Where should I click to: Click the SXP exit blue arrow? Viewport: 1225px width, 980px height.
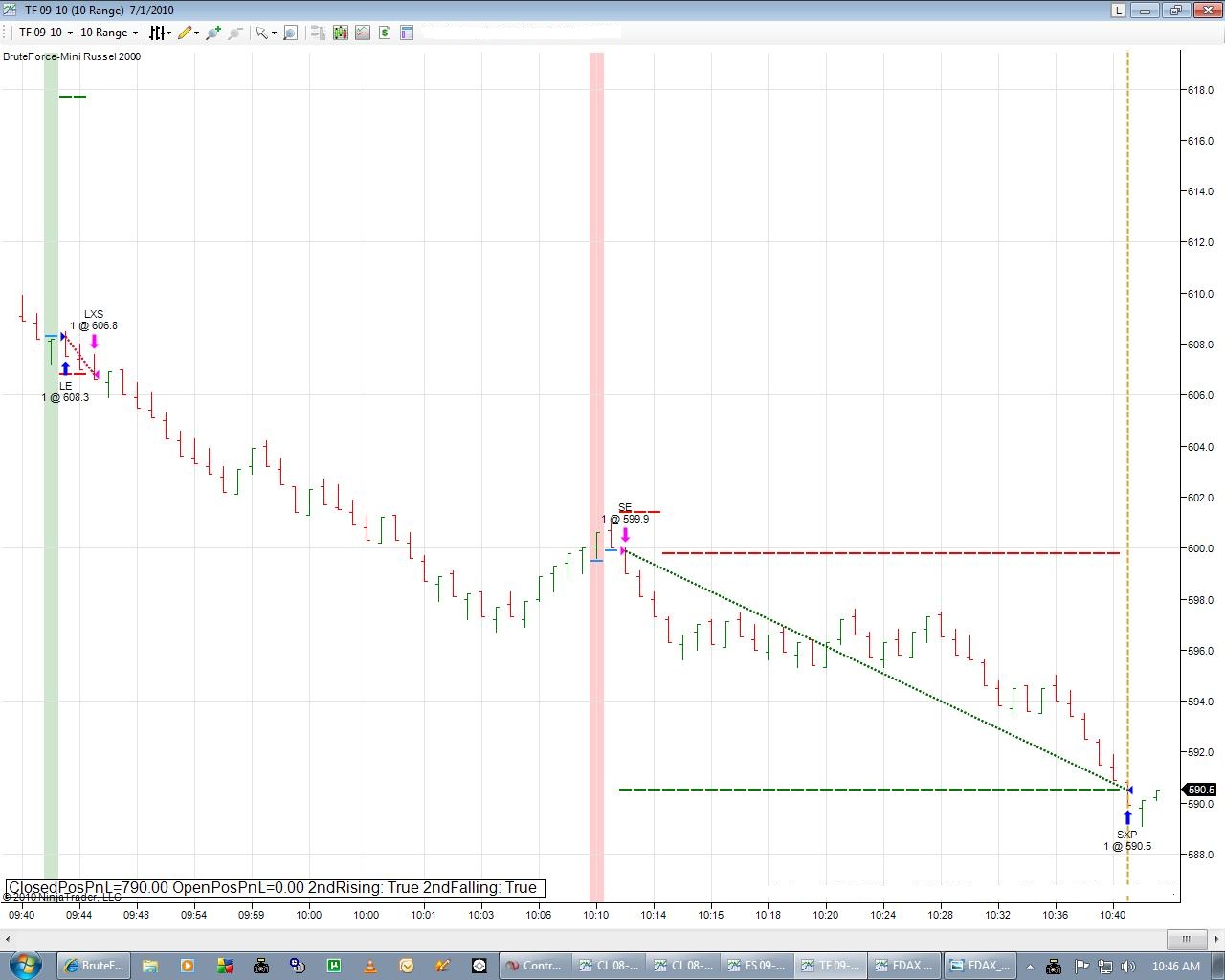[x=1127, y=817]
